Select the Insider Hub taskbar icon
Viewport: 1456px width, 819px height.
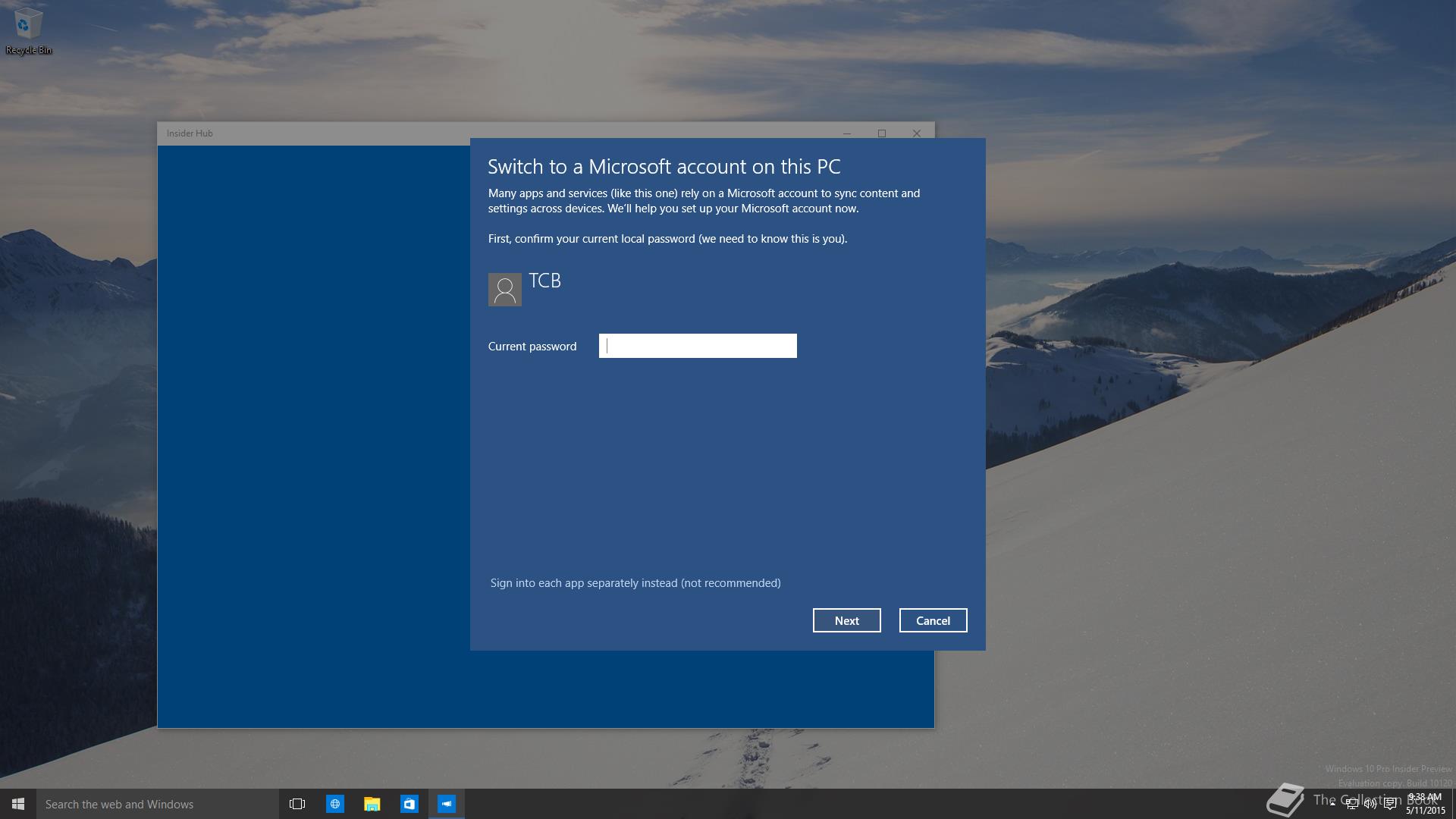pyautogui.click(x=447, y=804)
